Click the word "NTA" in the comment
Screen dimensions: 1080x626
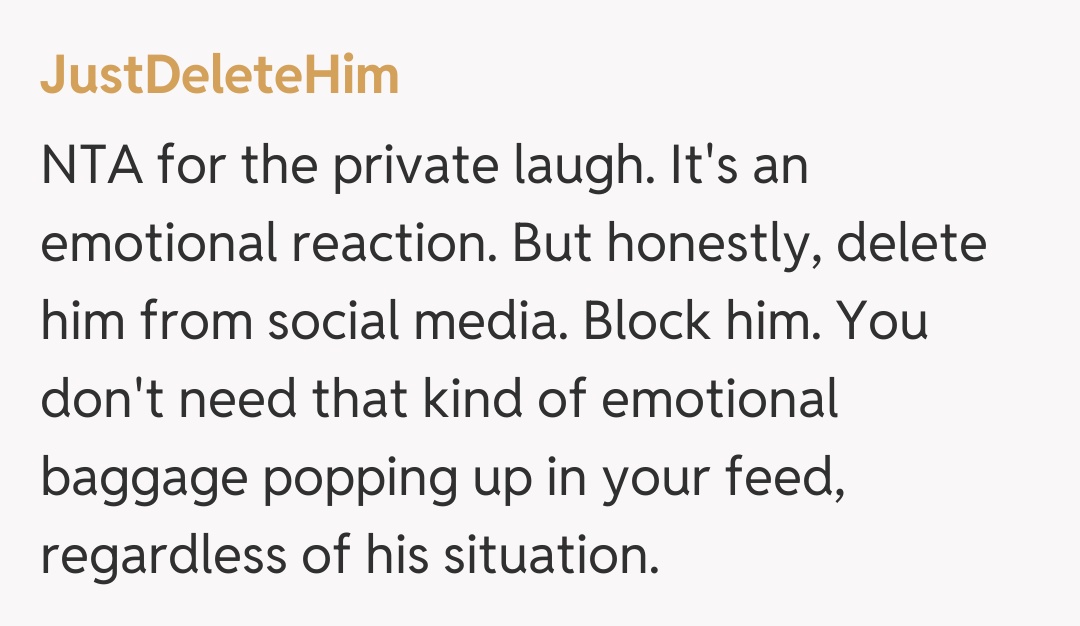[x=92, y=166]
